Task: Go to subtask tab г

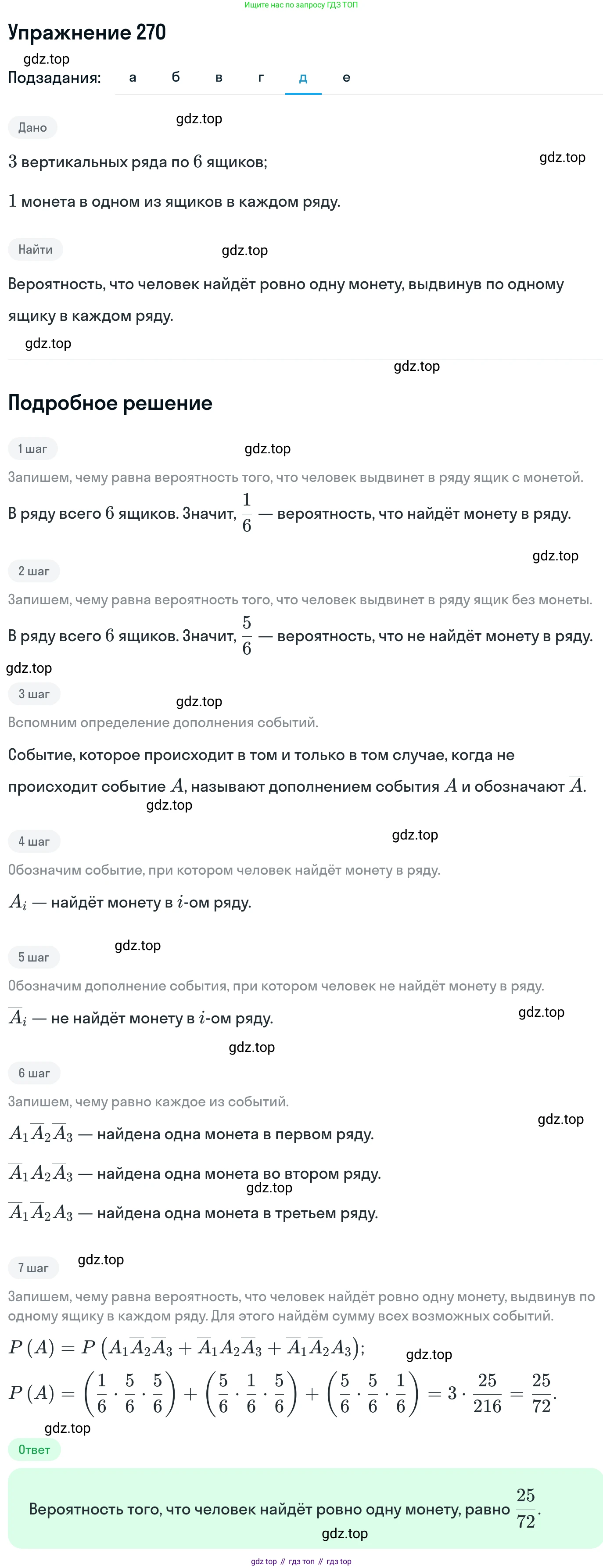Action: pos(261,77)
